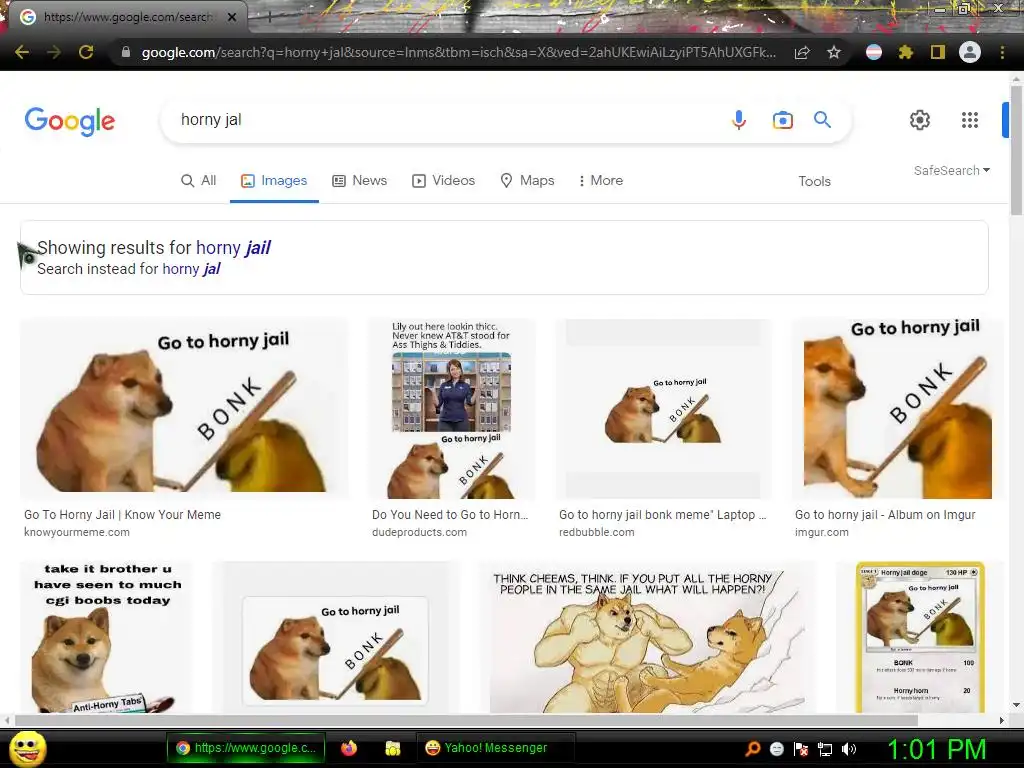Open the Maps tab
The width and height of the screenshot is (1024, 768).
pos(527,180)
